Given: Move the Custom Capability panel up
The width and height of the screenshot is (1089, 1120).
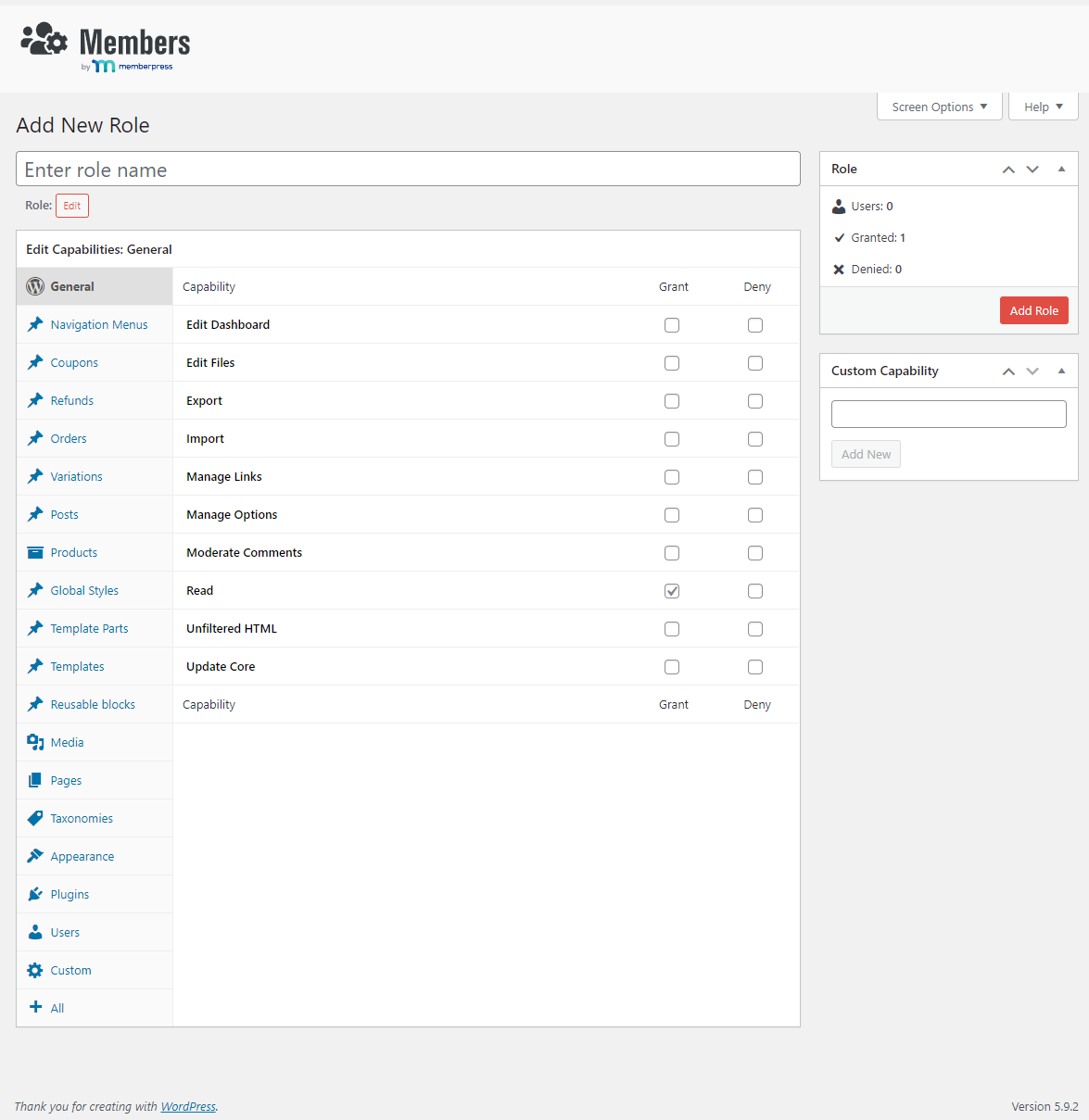Looking at the screenshot, I should point(1008,371).
